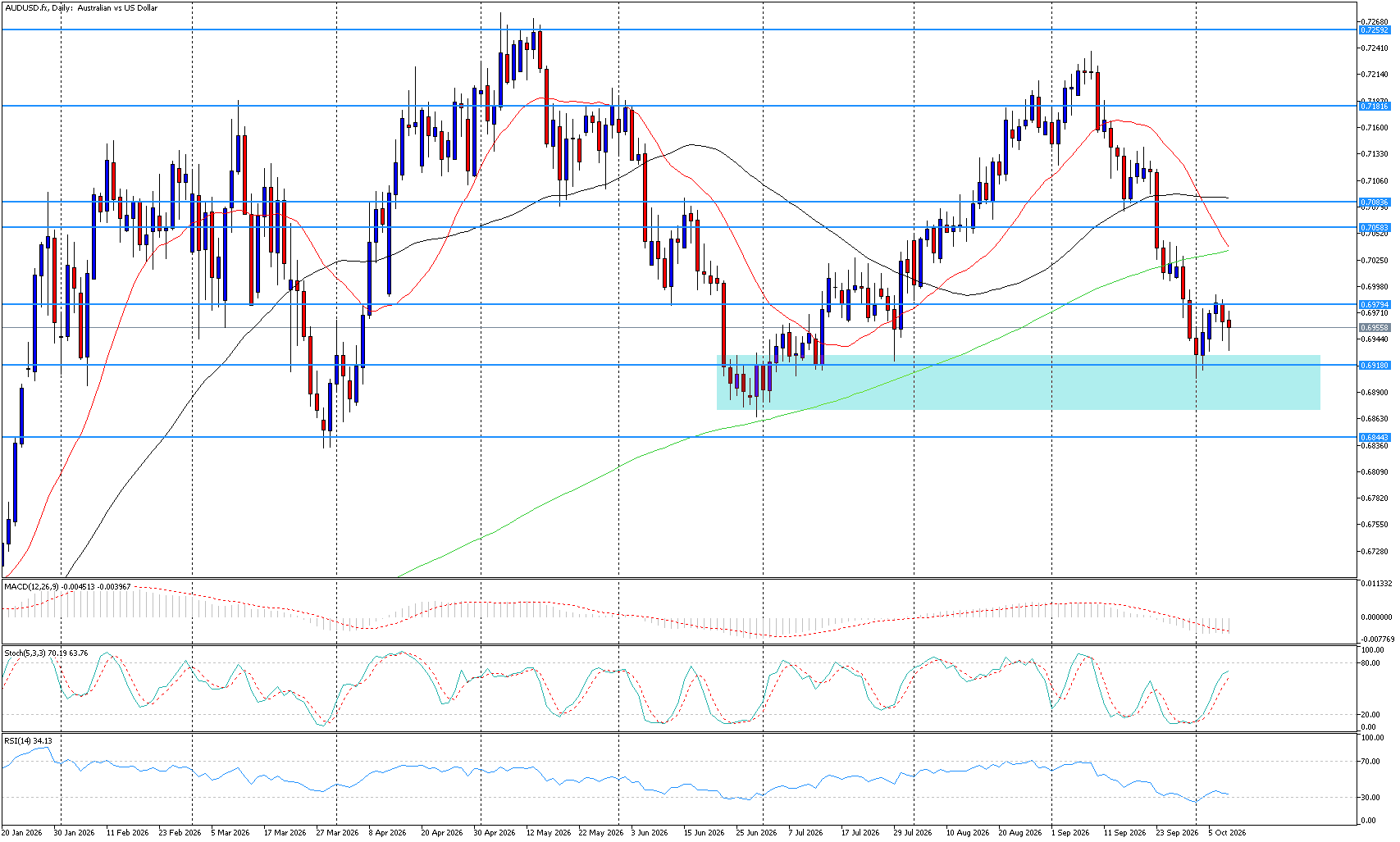Click the 27 Mar 2026 date label

click(338, 833)
